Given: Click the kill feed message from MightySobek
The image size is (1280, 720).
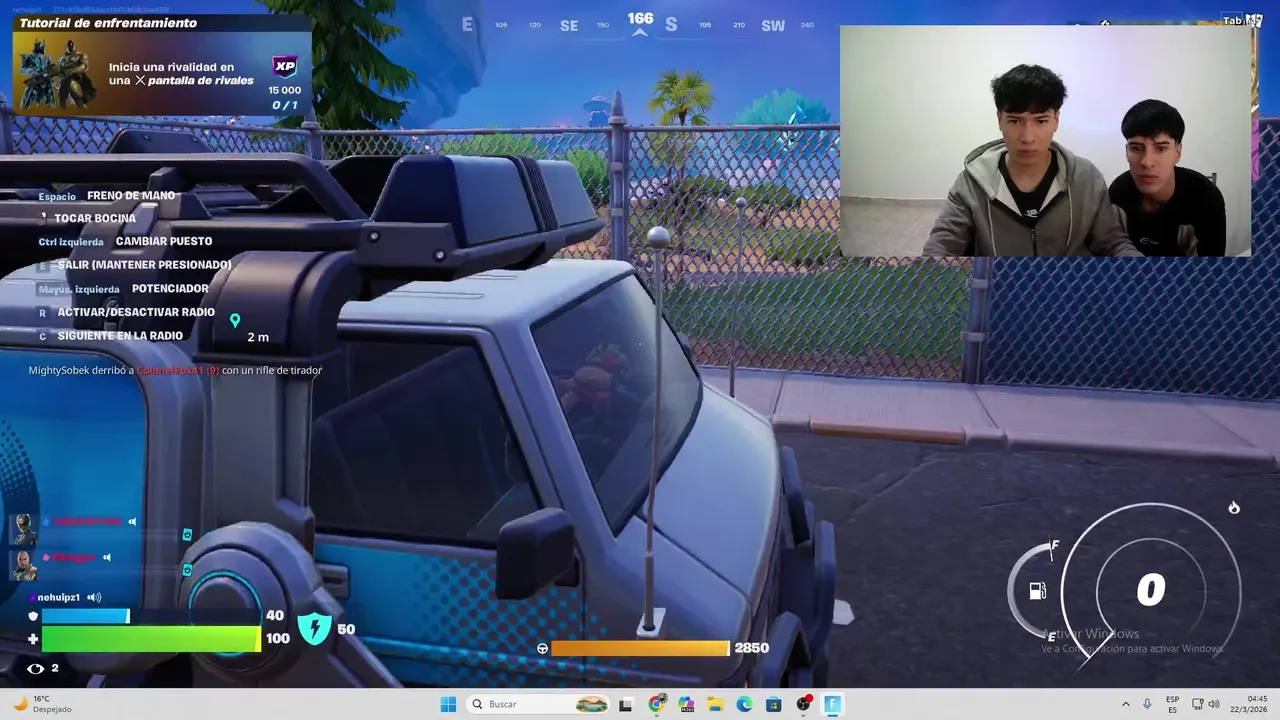Looking at the screenshot, I should point(175,370).
